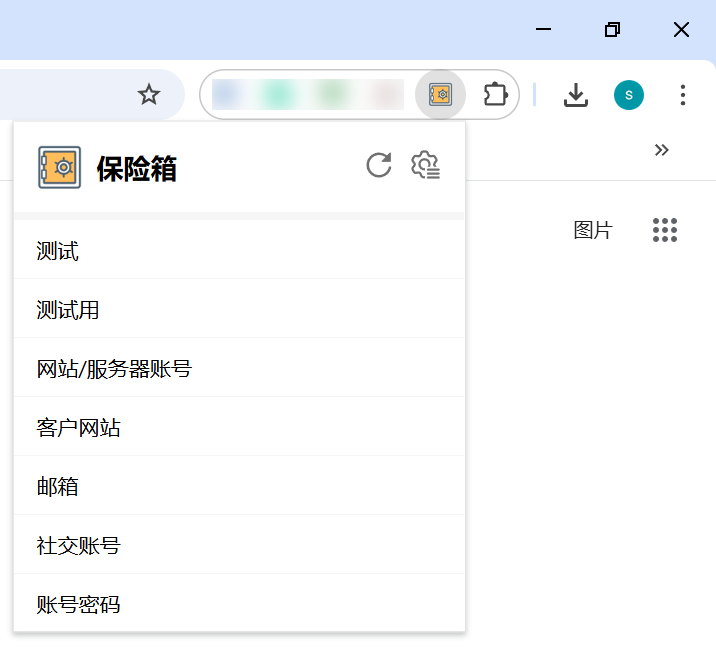
Task: Click the safe box logo in the popup header
Action: tap(59, 168)
